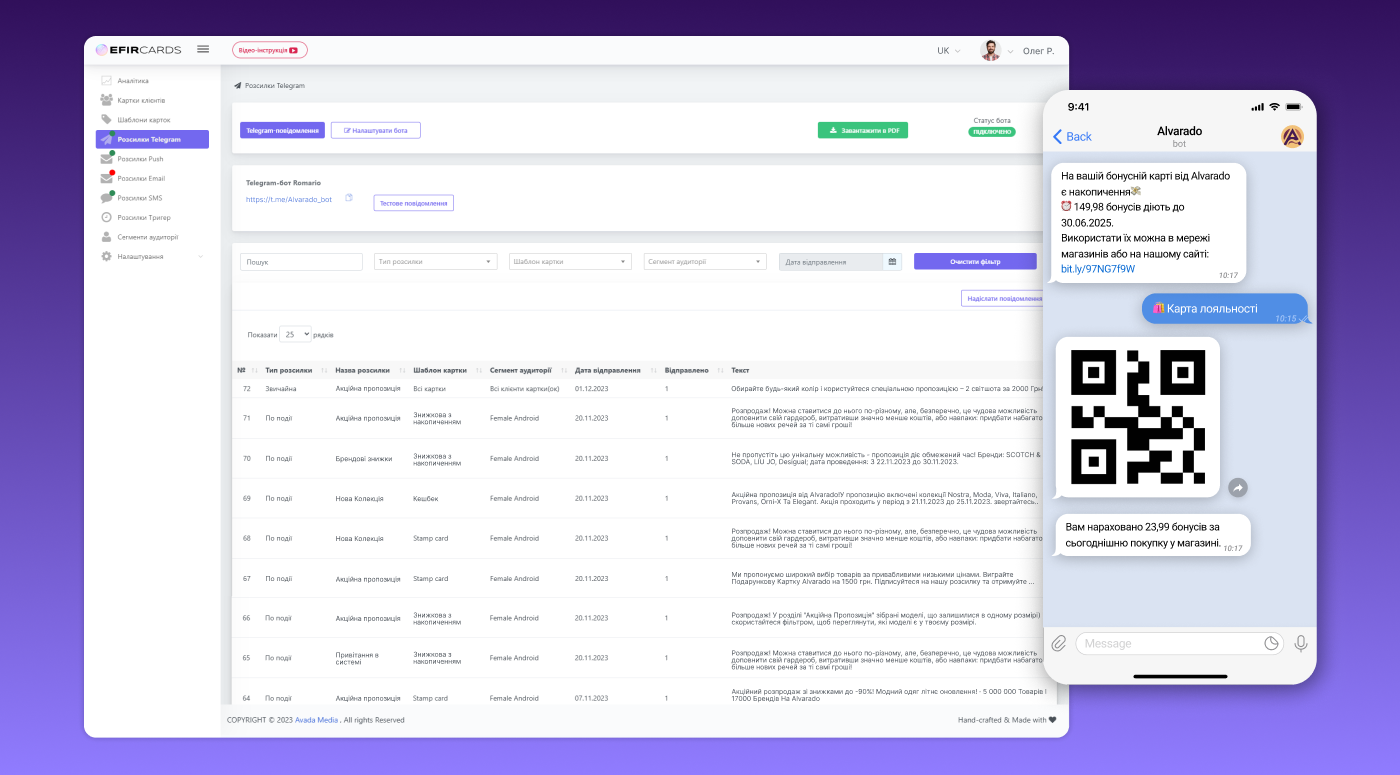Image resolution: width=1400 pixels, height=775 pixels.
Task: Copy the Telegram bot link icon
Action: (349, 198)
